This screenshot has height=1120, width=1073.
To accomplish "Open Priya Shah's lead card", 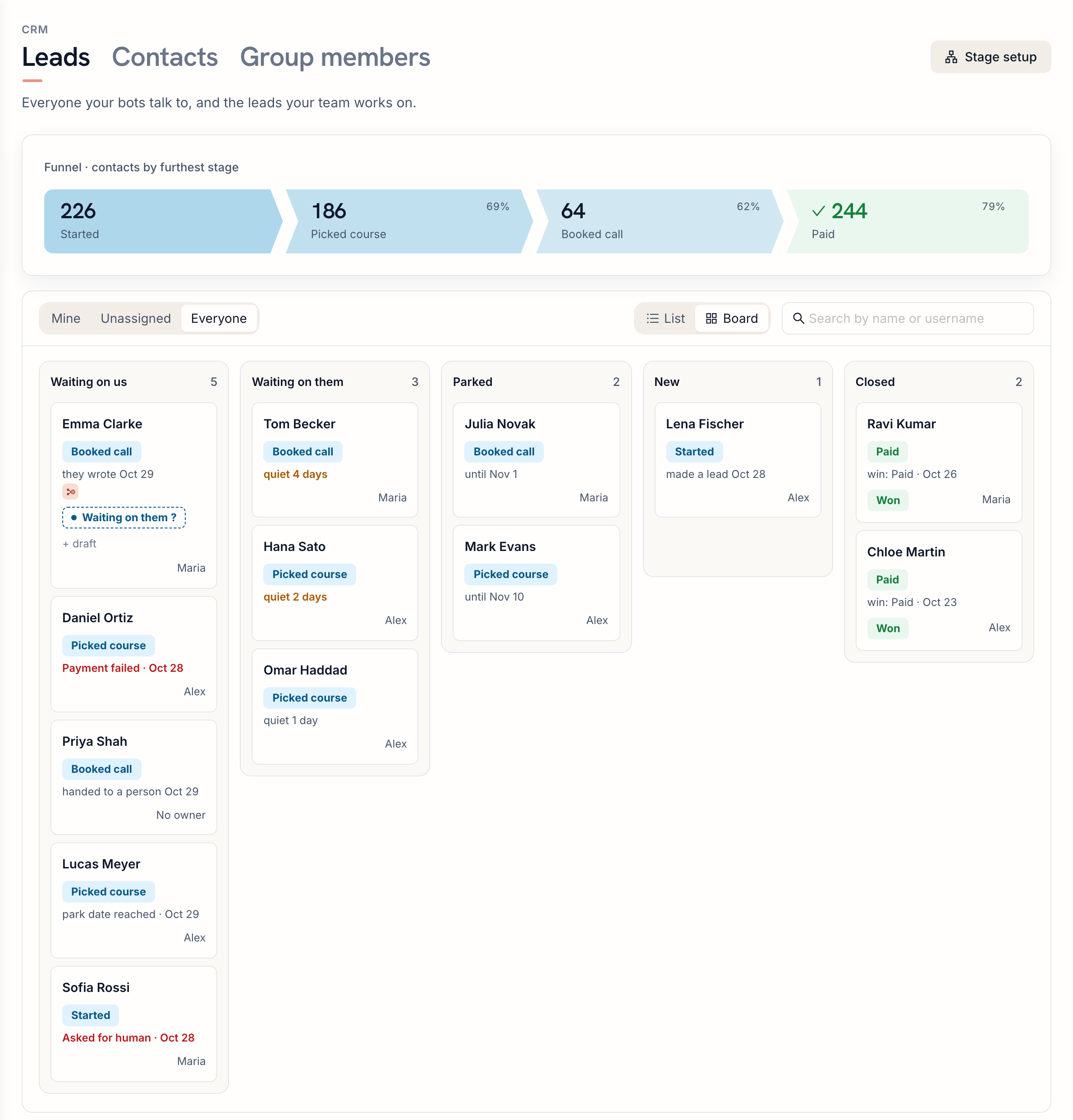I will 134,777.
